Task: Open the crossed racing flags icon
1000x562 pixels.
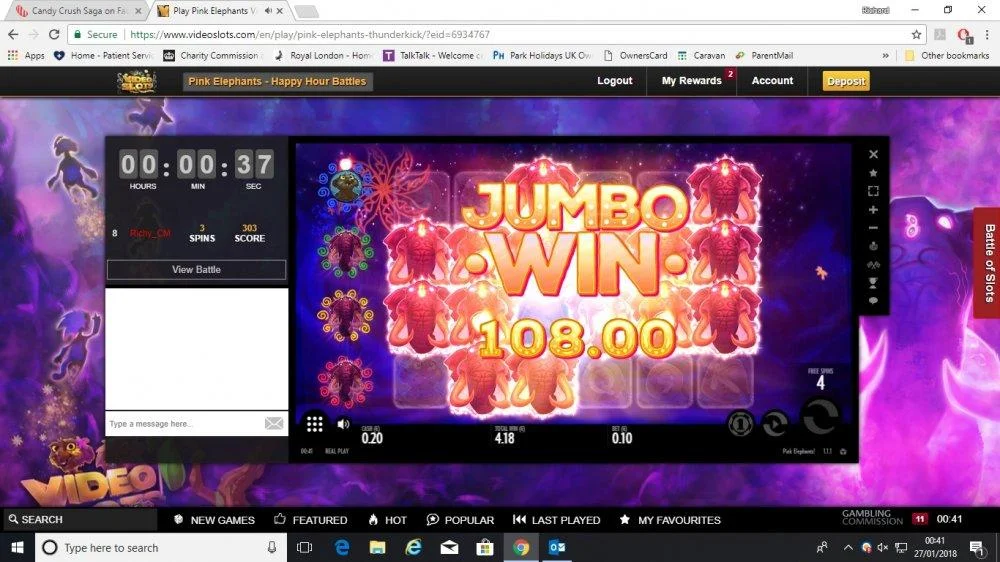Action: (873, 264)
